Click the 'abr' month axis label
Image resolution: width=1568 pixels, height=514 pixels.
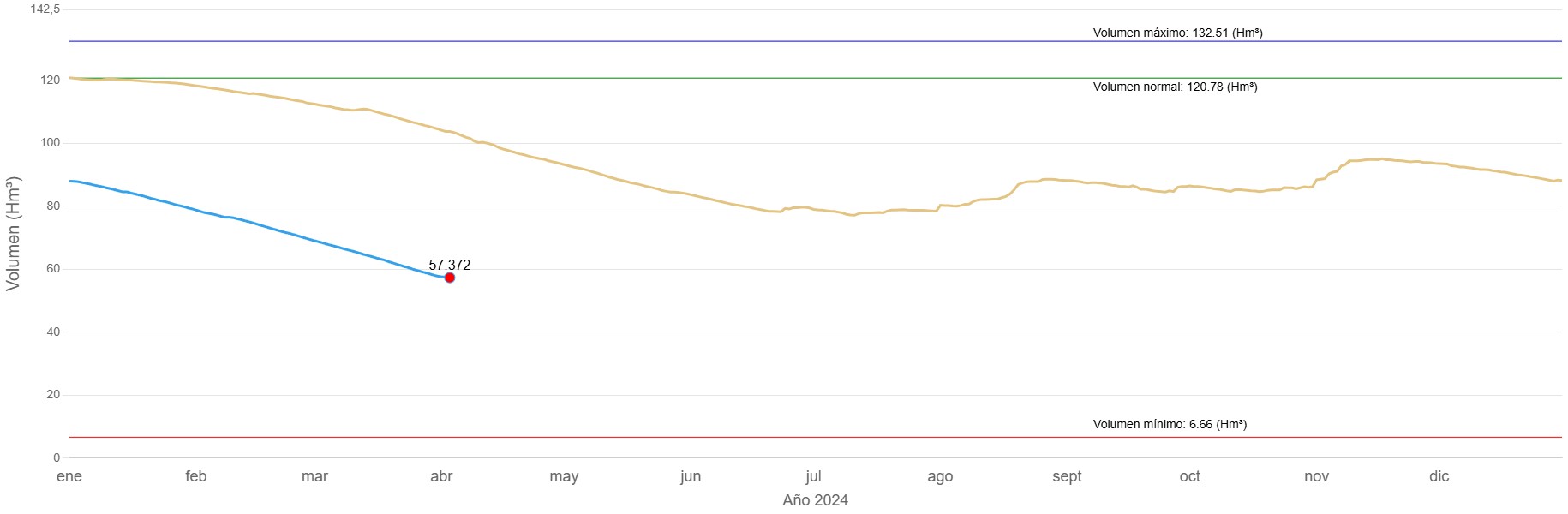coord(441,476)
